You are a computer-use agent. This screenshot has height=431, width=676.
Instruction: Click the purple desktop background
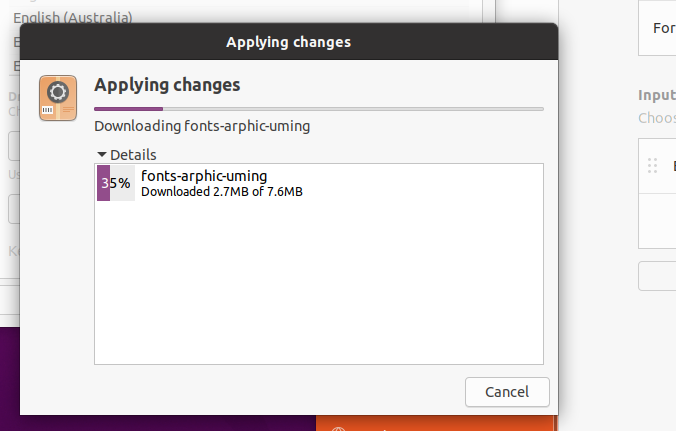tap(9, 379)
